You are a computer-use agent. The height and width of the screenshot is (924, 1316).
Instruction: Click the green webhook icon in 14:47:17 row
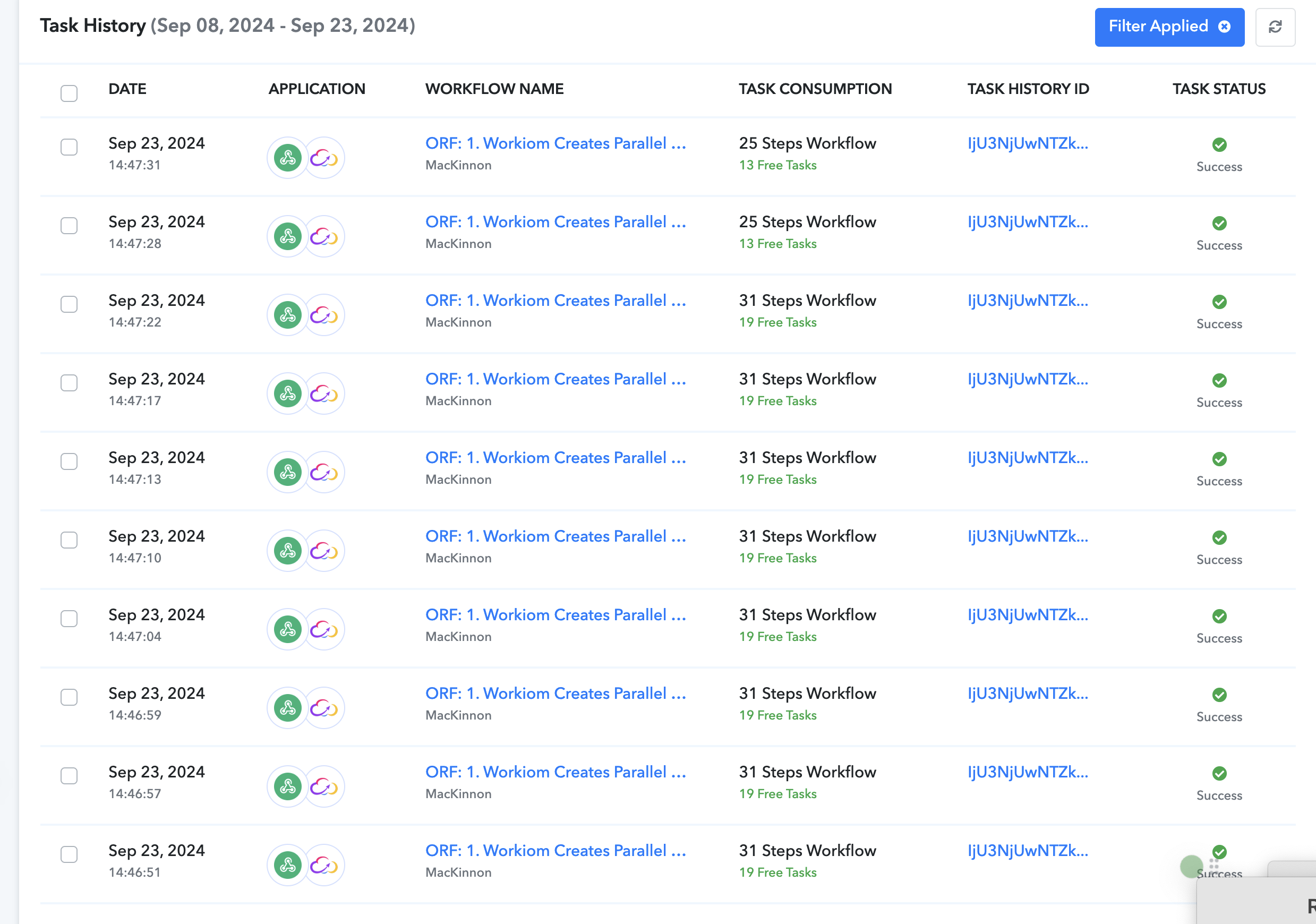pos(288,393)
